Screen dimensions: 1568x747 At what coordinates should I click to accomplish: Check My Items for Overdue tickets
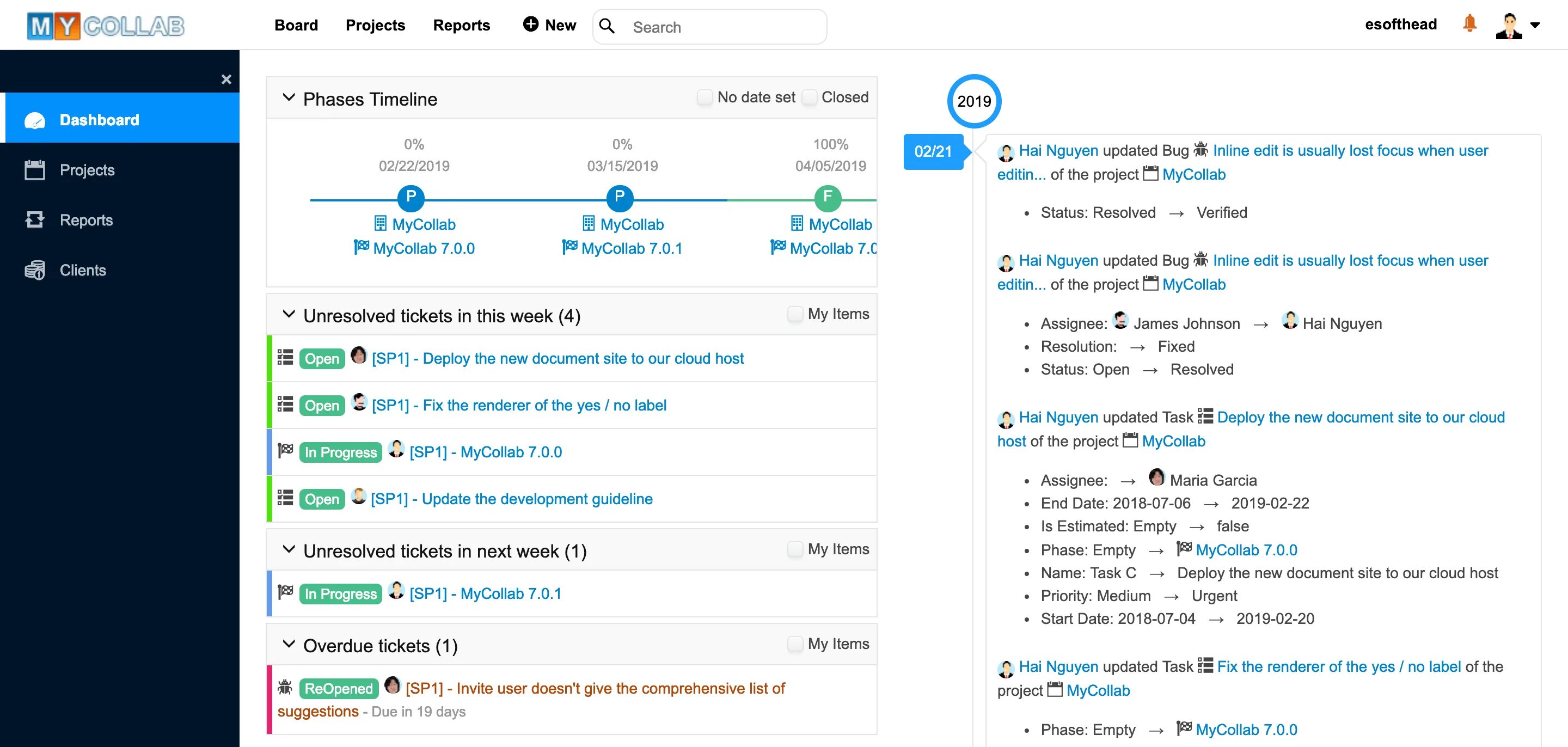coord(795,644)
